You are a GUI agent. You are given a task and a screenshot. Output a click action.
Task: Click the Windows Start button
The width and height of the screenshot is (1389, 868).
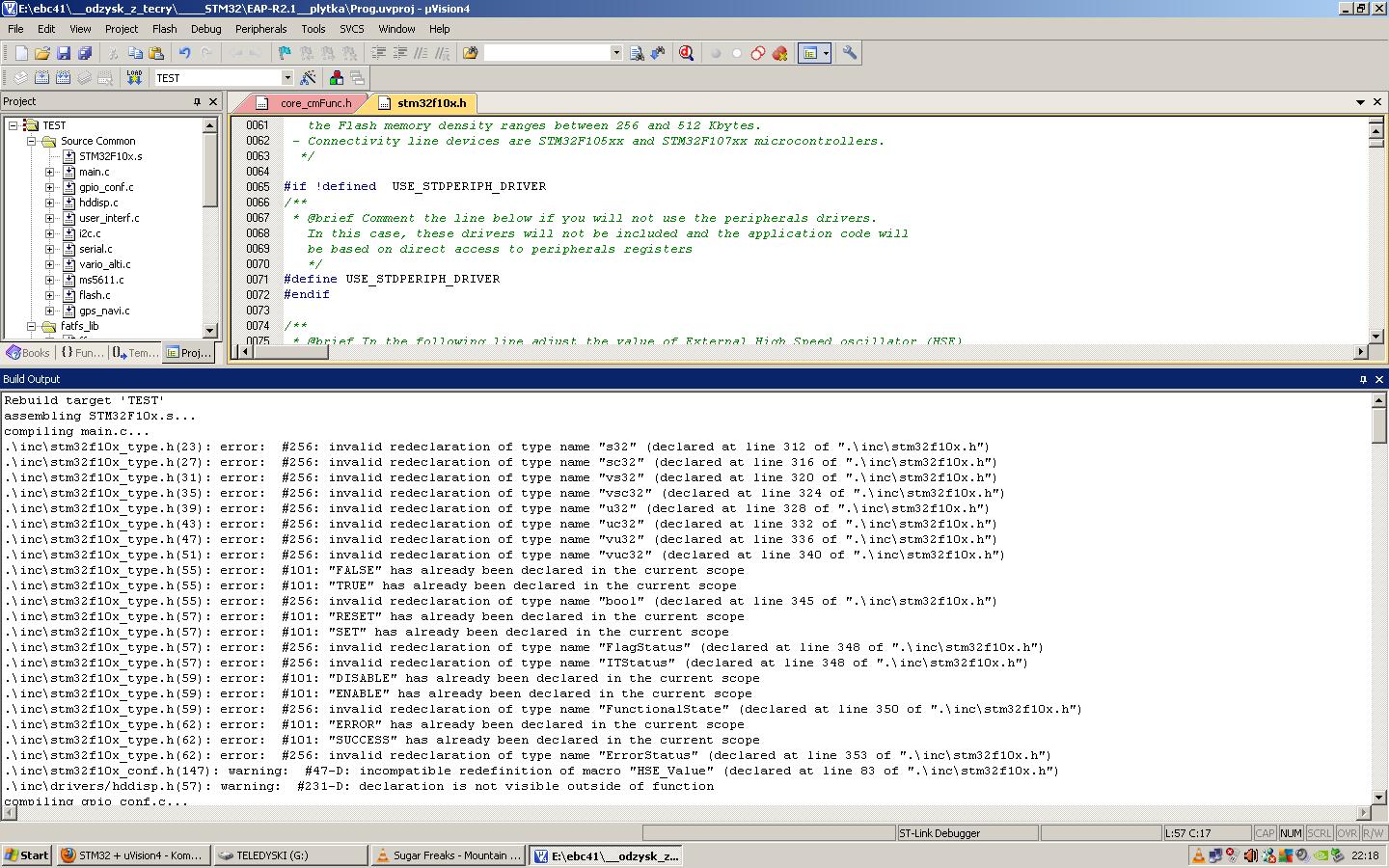(x=27, y=855)
